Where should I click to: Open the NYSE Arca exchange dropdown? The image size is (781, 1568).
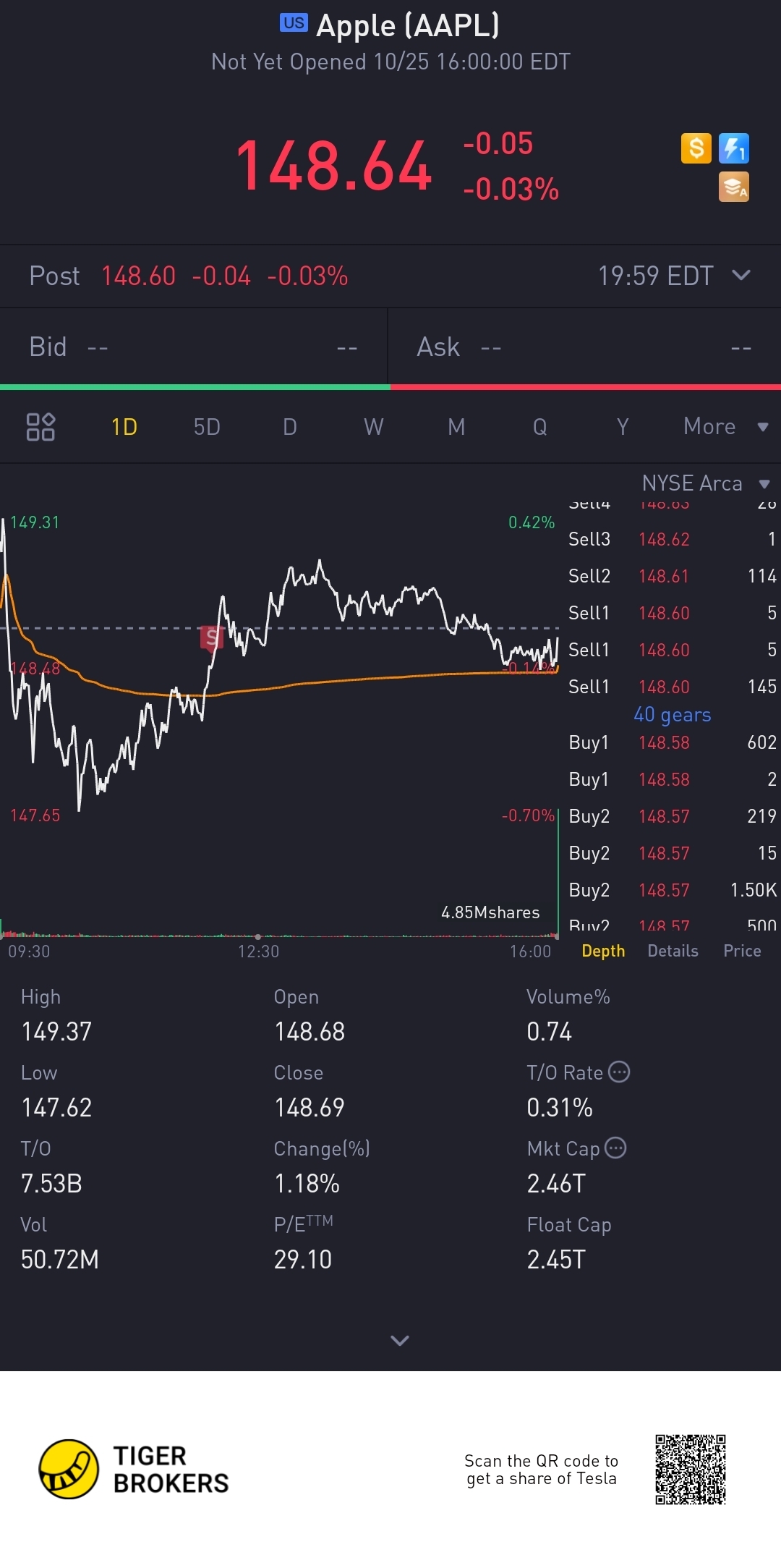point(706,483)
